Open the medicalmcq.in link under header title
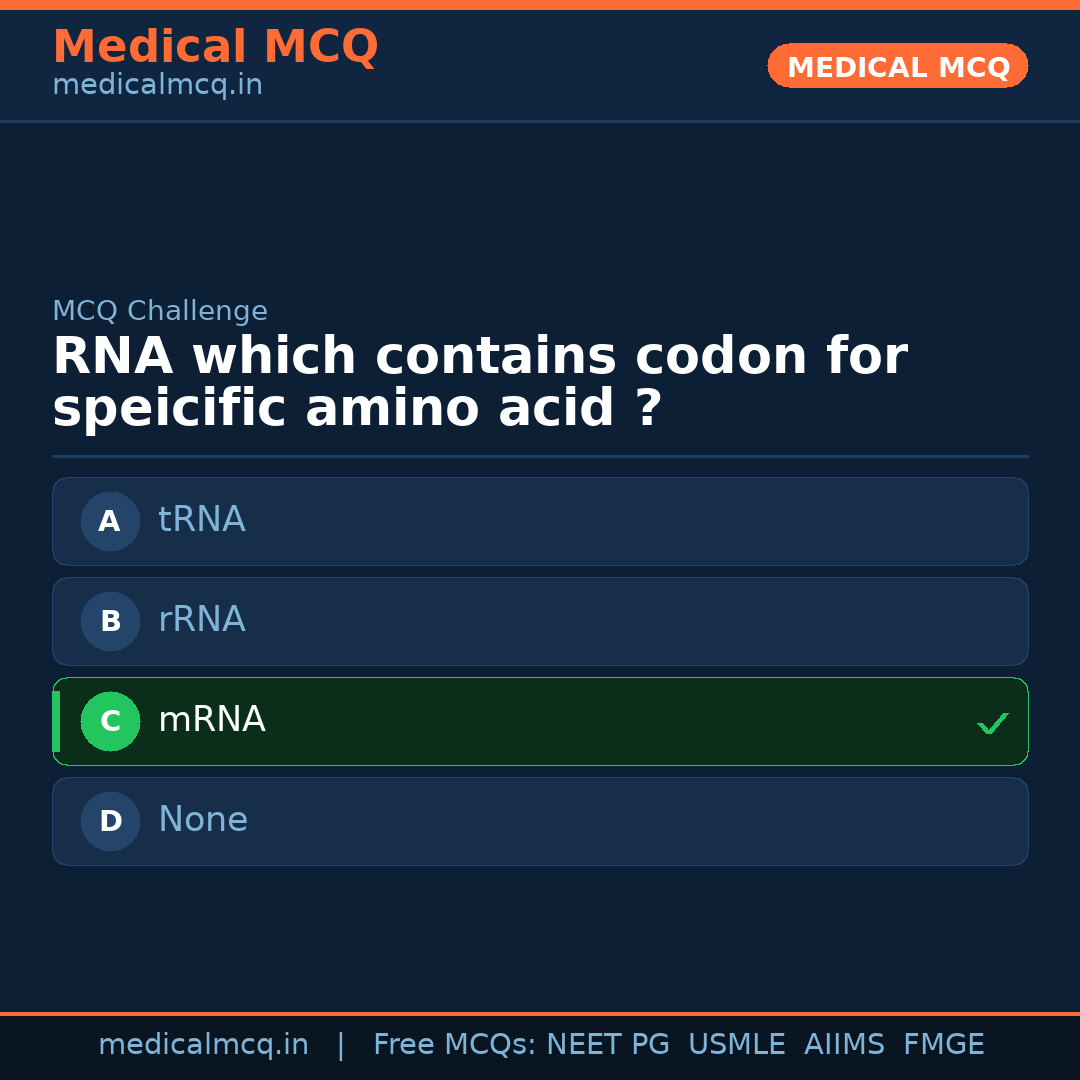Viewport: 1080px width, 1080px height. coord(157,86)
